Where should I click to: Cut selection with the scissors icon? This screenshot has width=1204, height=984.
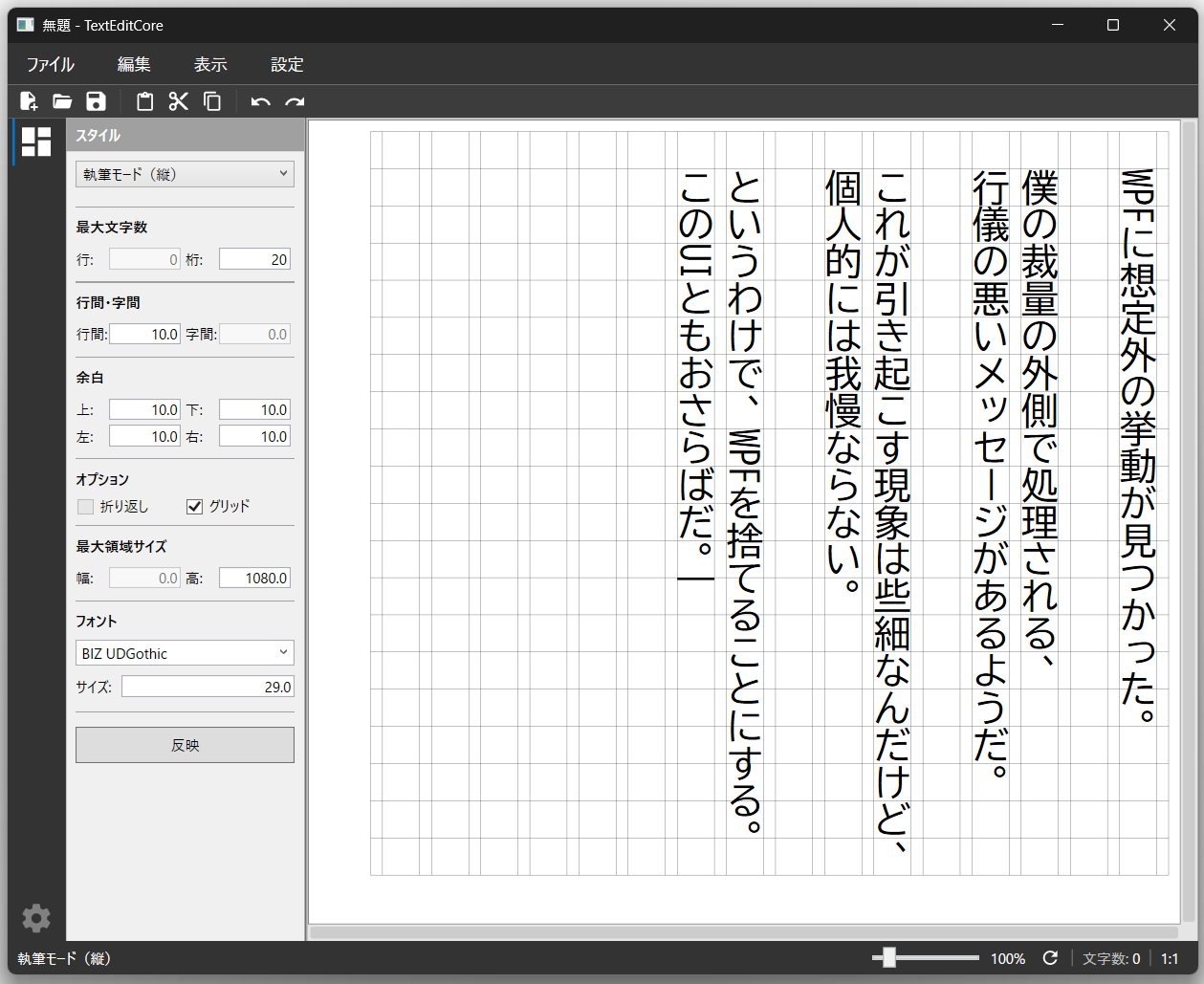(x=179, y=101)
